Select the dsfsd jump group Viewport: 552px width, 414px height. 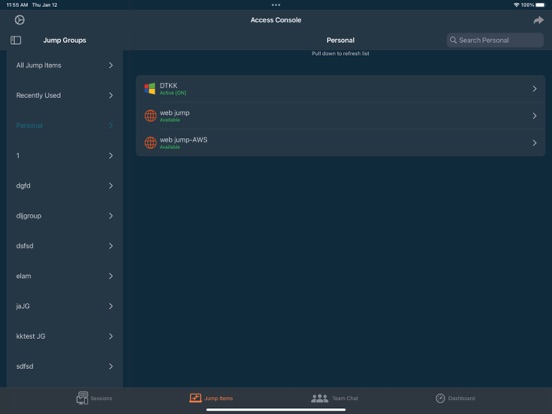point(65,246)
